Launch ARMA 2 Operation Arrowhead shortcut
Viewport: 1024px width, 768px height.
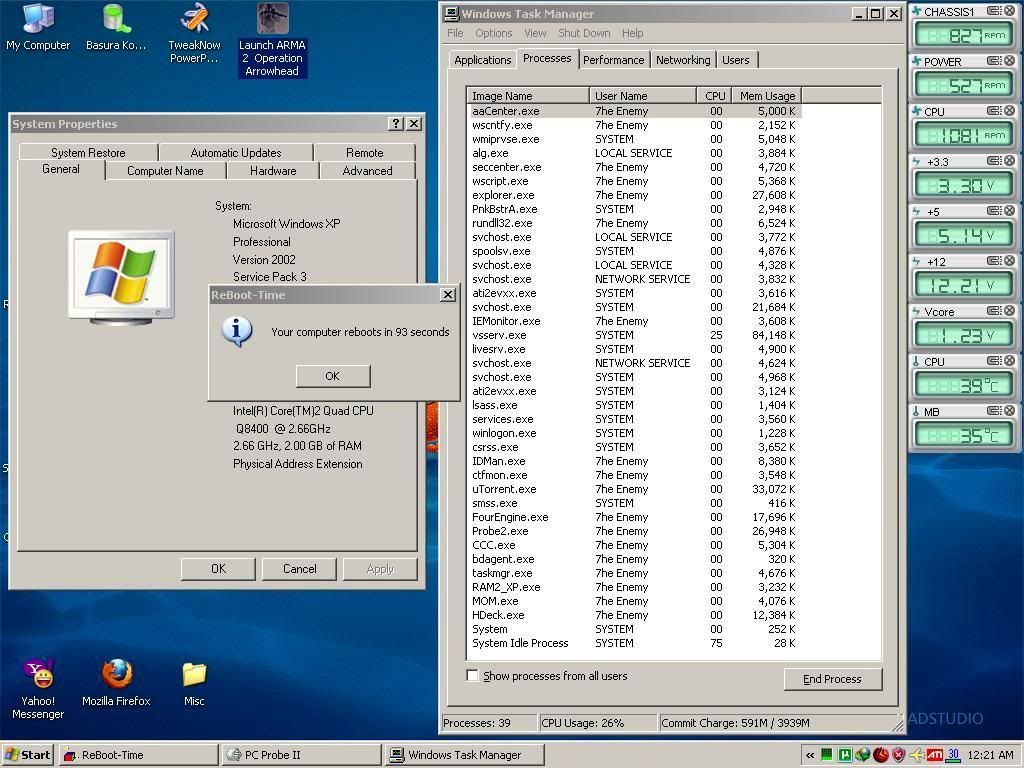pyautogui.click(x=272, y=19)
